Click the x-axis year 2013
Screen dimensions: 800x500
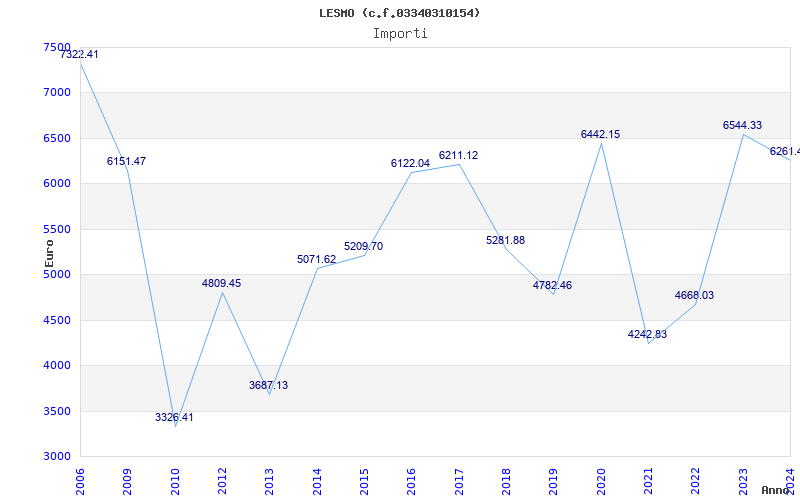click(x=270, y=482)
